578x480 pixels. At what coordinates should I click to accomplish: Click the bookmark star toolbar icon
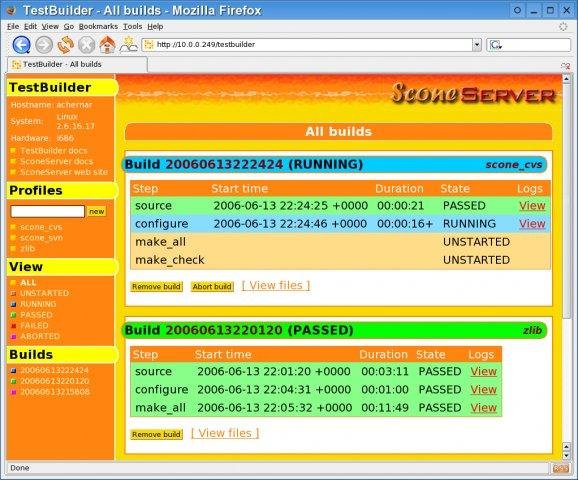(x=129, y=45)
